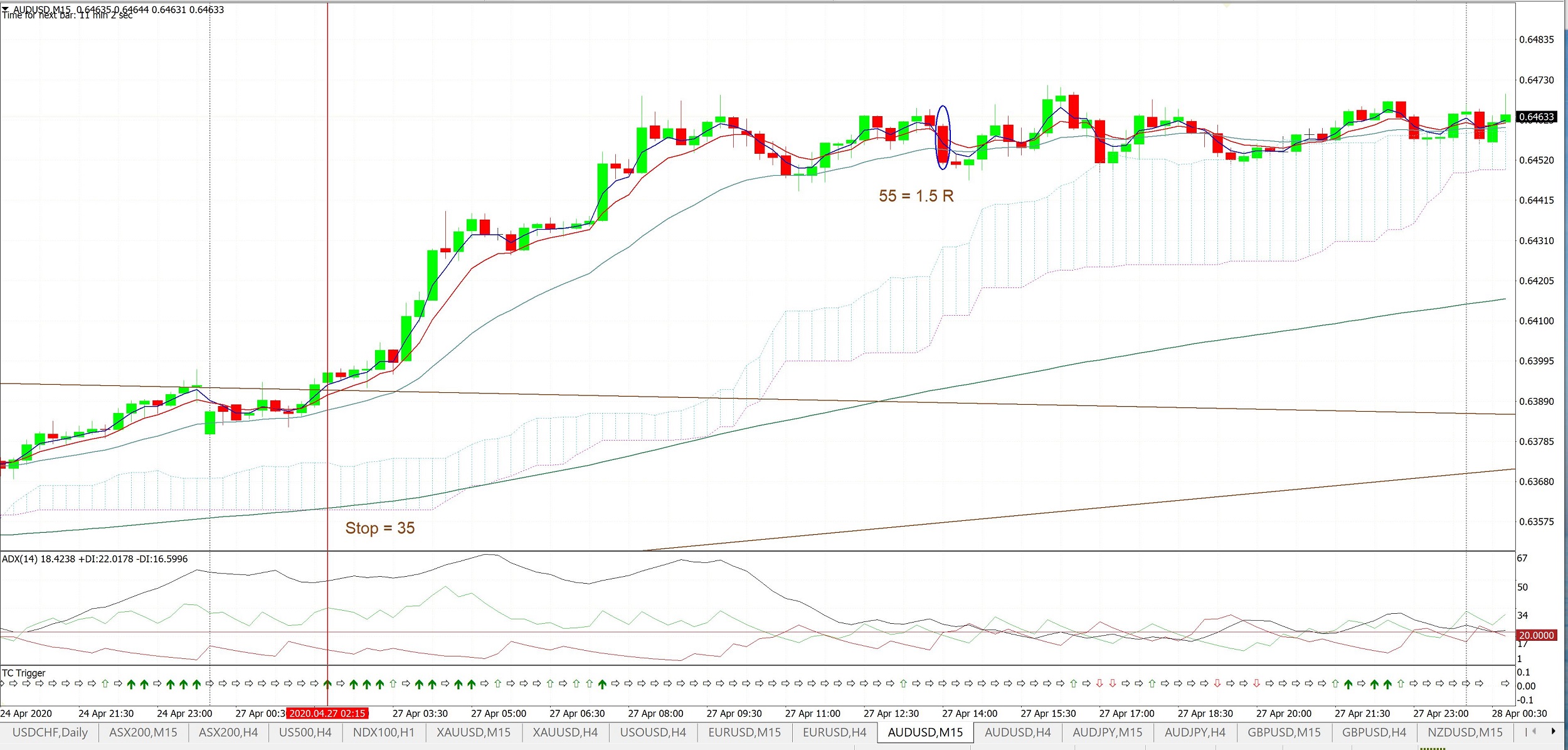Click the active AUDUSD,M15 tab
The height and width of the screenshot is (750, 1568).
925,732
